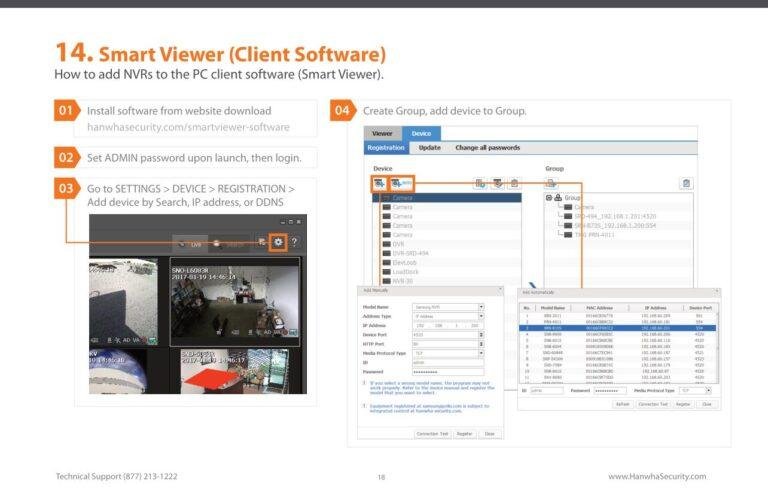Select the highlighted Camera row in Device list
The image size is (768, 497).
(447, 198)
